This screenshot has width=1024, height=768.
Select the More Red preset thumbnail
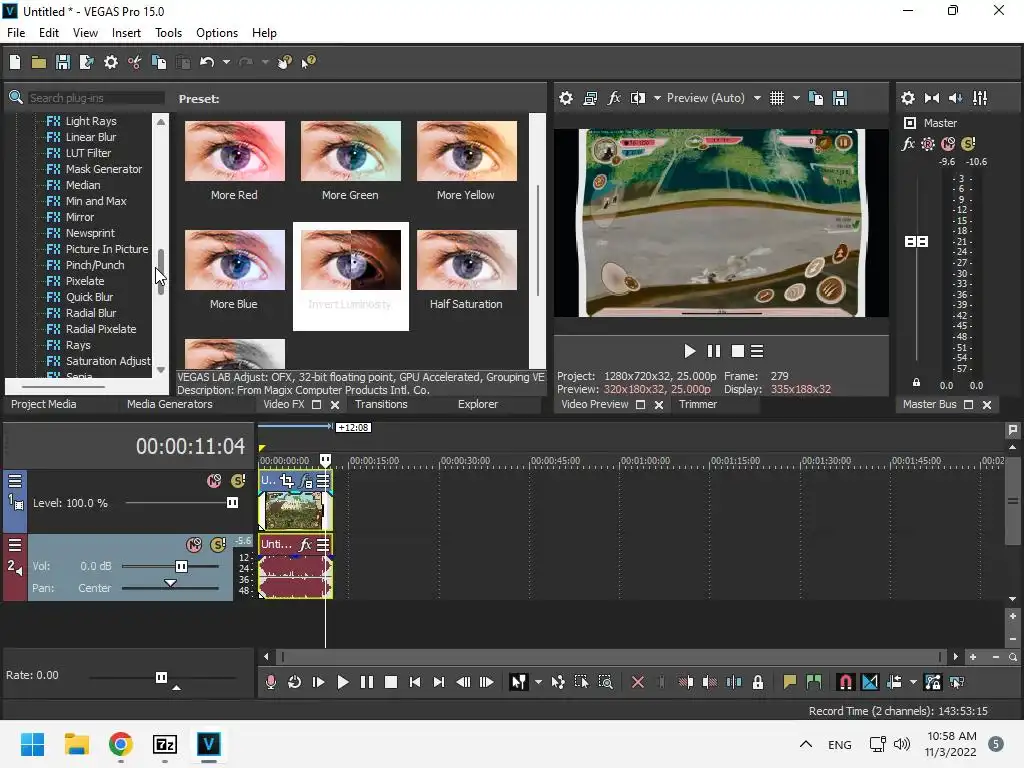[235, 151]
